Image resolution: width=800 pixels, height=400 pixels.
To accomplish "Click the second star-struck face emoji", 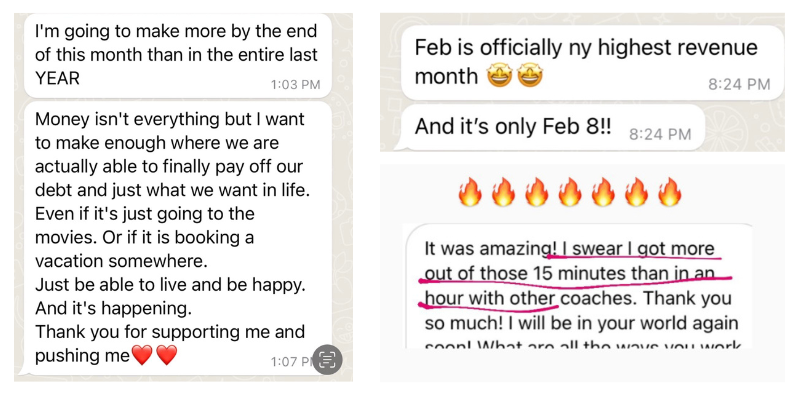I will click(529, 75).
